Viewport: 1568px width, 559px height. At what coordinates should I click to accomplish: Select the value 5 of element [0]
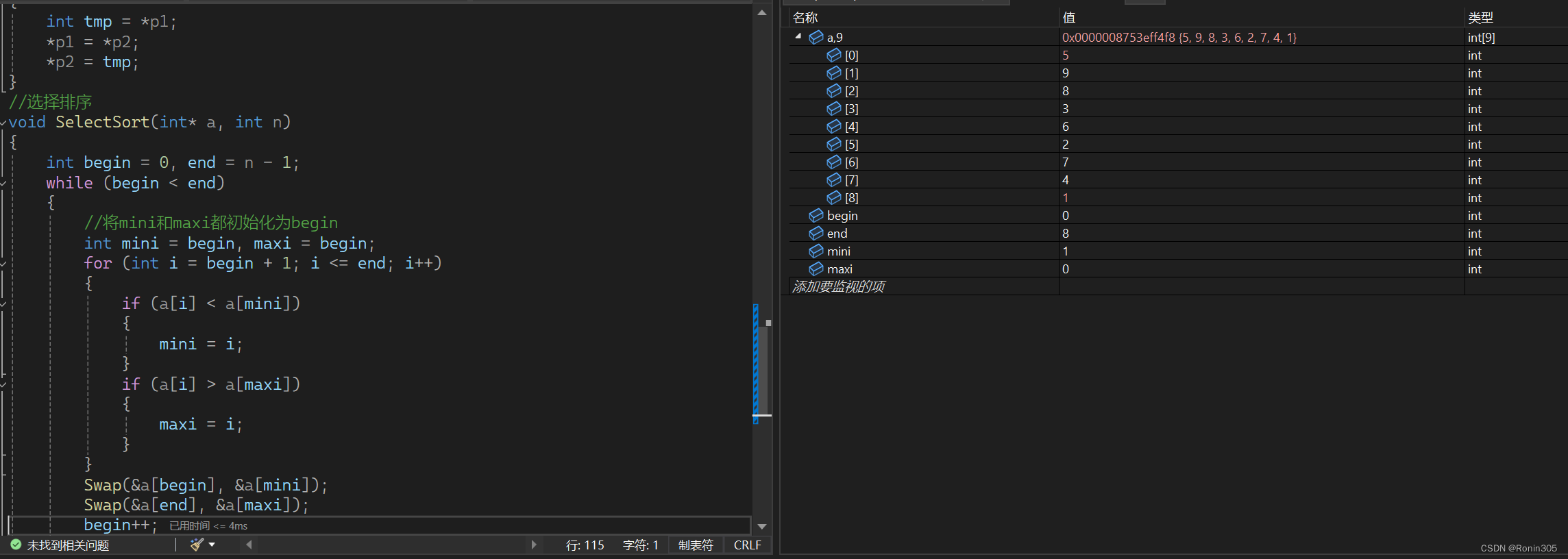1066,55
